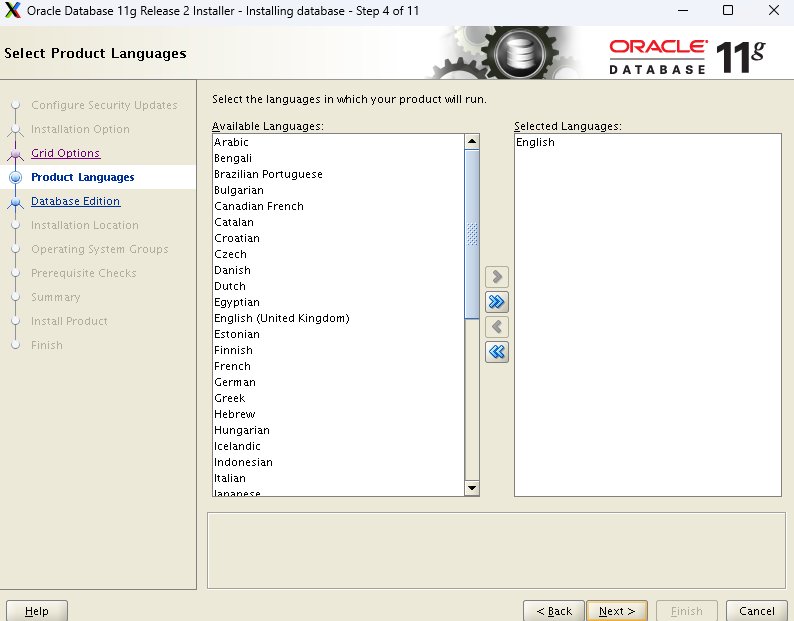Select Czech language entry
Viewport: 794px width, 621px height.
[x=338, y=254]
